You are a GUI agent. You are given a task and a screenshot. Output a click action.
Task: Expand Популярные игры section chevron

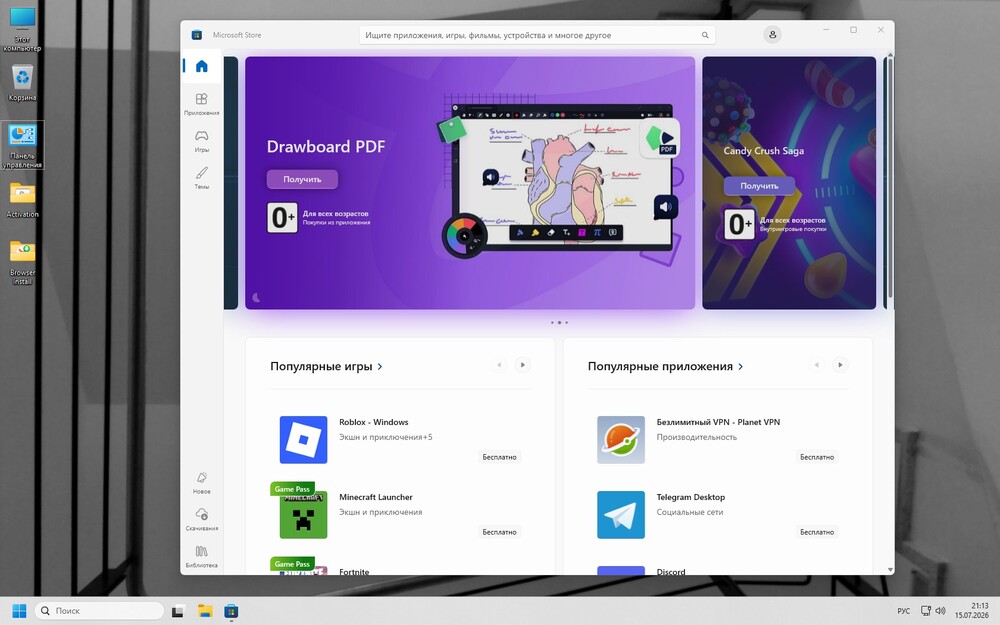380,366
